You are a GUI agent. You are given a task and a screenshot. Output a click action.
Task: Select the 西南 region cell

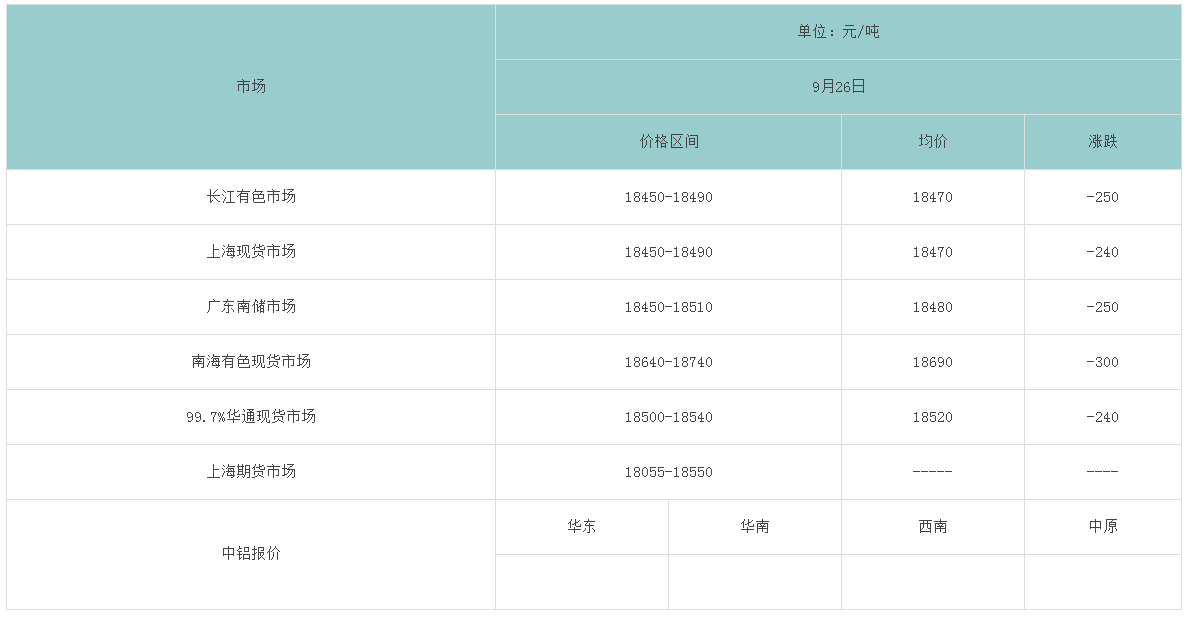(932, 527)
